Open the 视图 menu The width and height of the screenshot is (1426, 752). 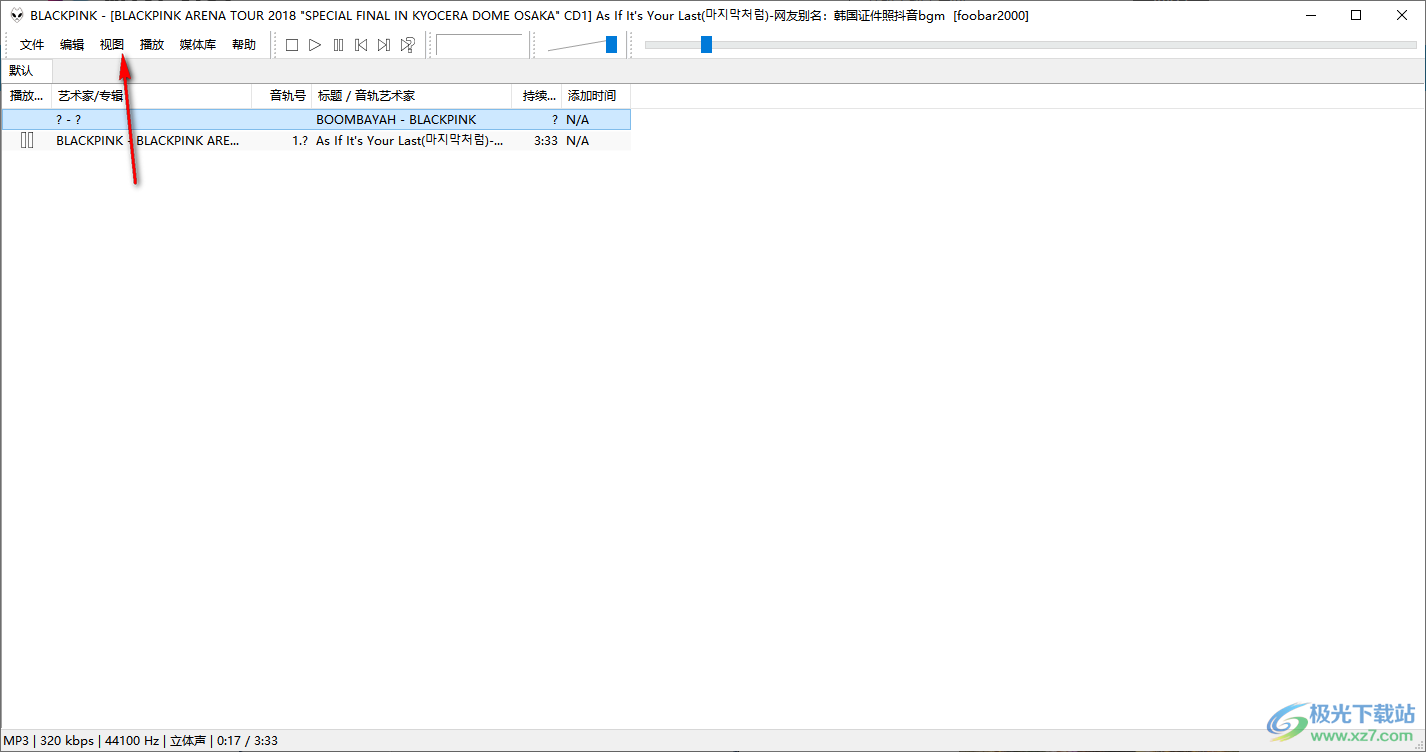112,45
